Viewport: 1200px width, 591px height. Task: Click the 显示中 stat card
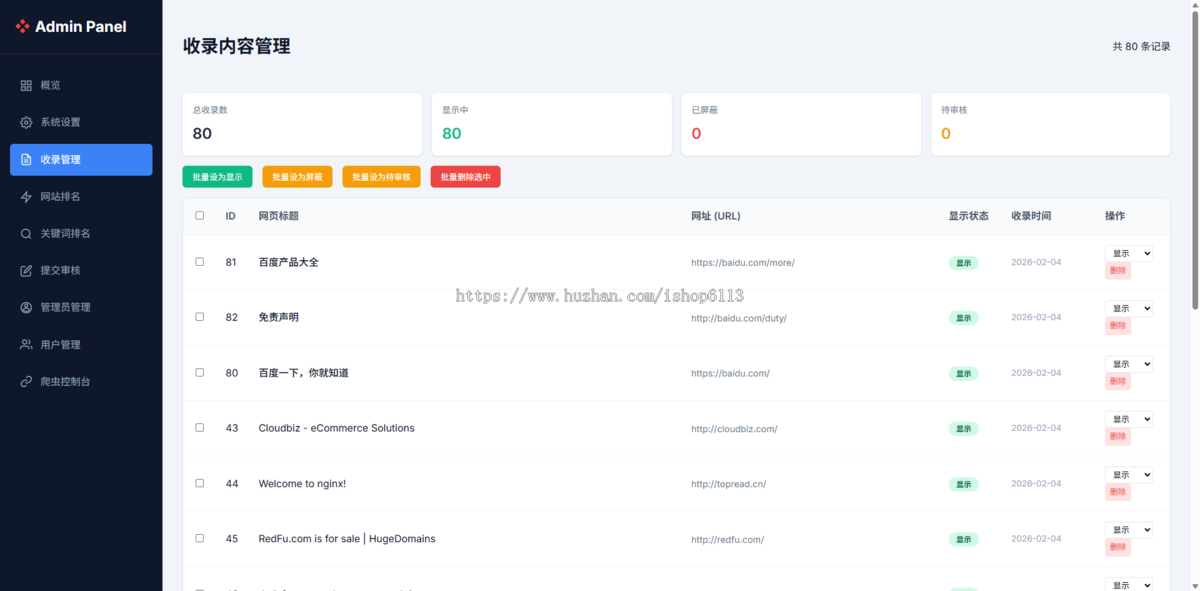[551, 124]
